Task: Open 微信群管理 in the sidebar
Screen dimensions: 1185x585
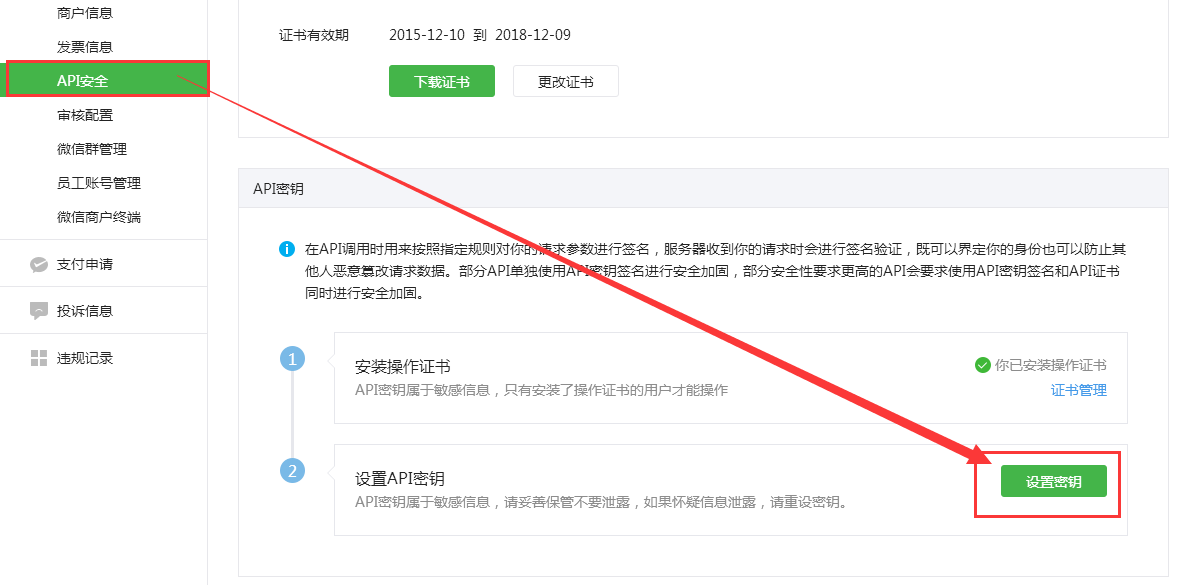Action: click(92, 149)
